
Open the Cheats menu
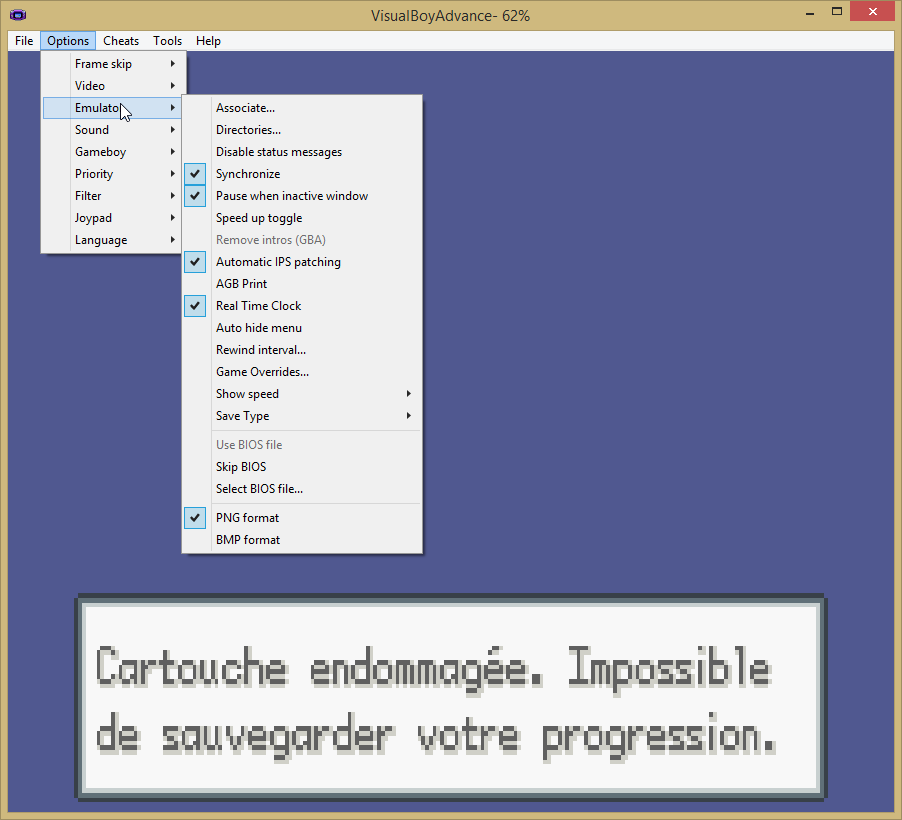coord(121,41)
